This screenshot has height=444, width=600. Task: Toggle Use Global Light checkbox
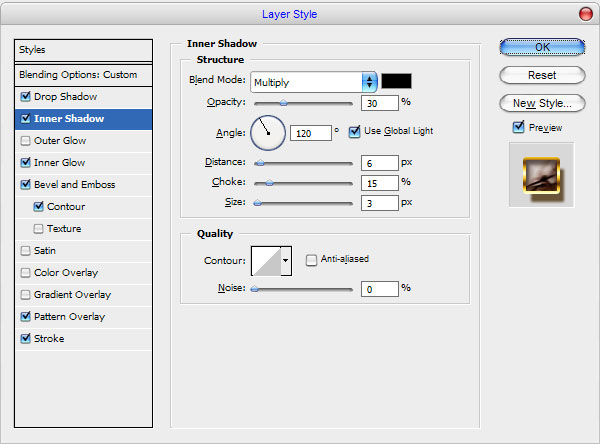[354, 132]
